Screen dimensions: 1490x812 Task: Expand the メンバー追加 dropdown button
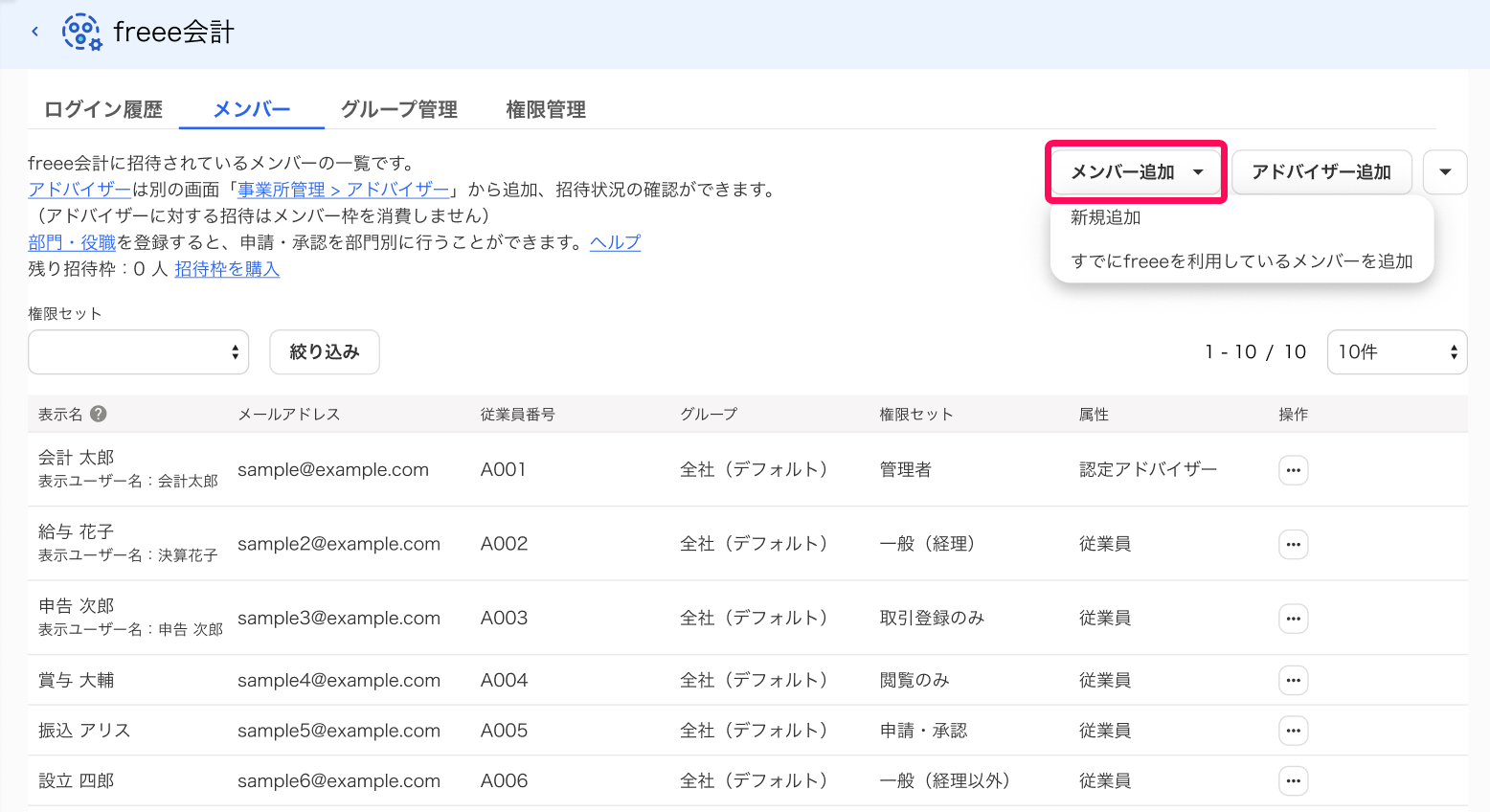click(x=1137, y=172)
